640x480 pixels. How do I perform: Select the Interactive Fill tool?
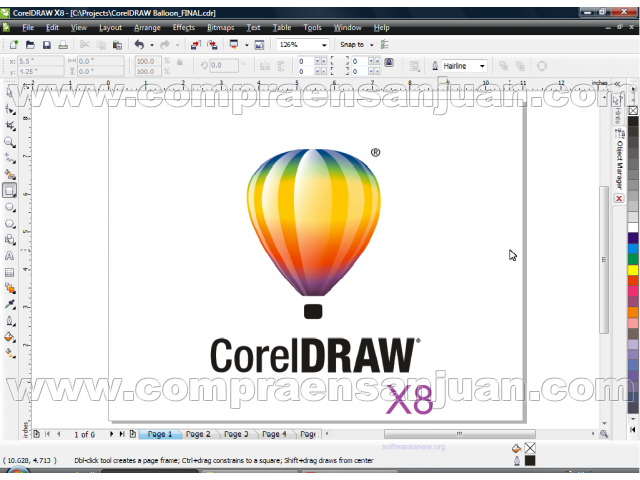pyautogui.click(x=10, y=353)
